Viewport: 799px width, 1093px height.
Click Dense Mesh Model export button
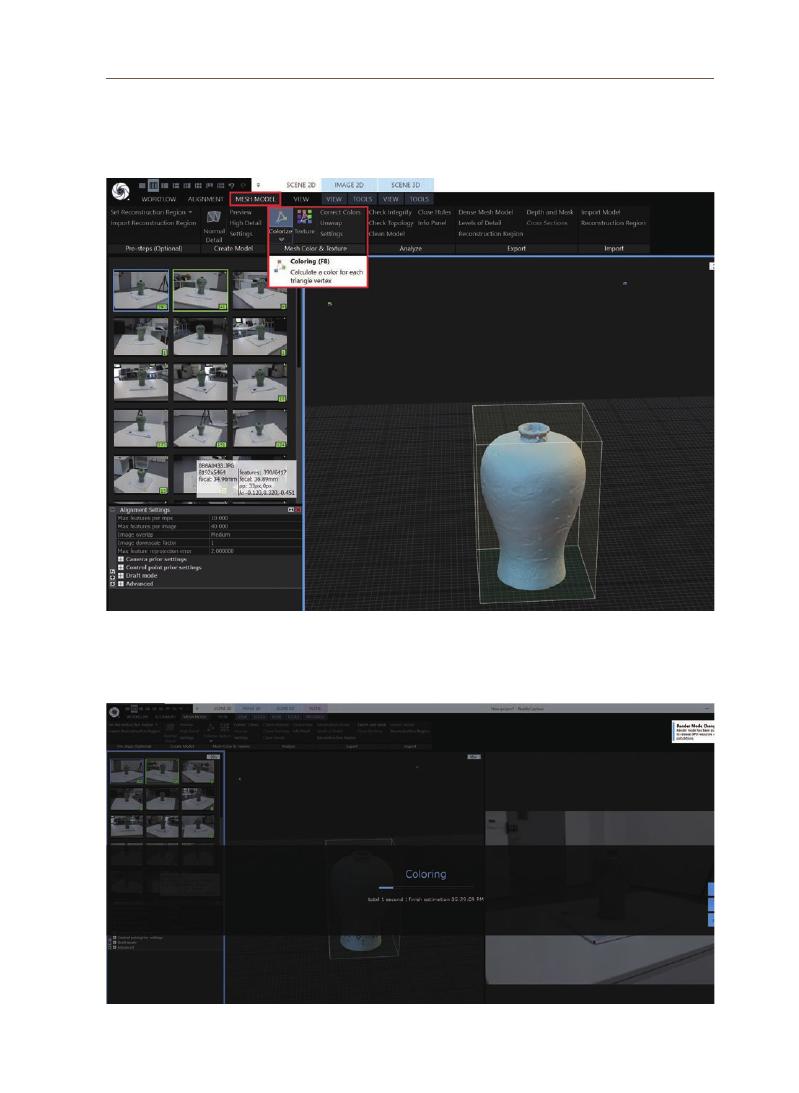pos(485,212)
